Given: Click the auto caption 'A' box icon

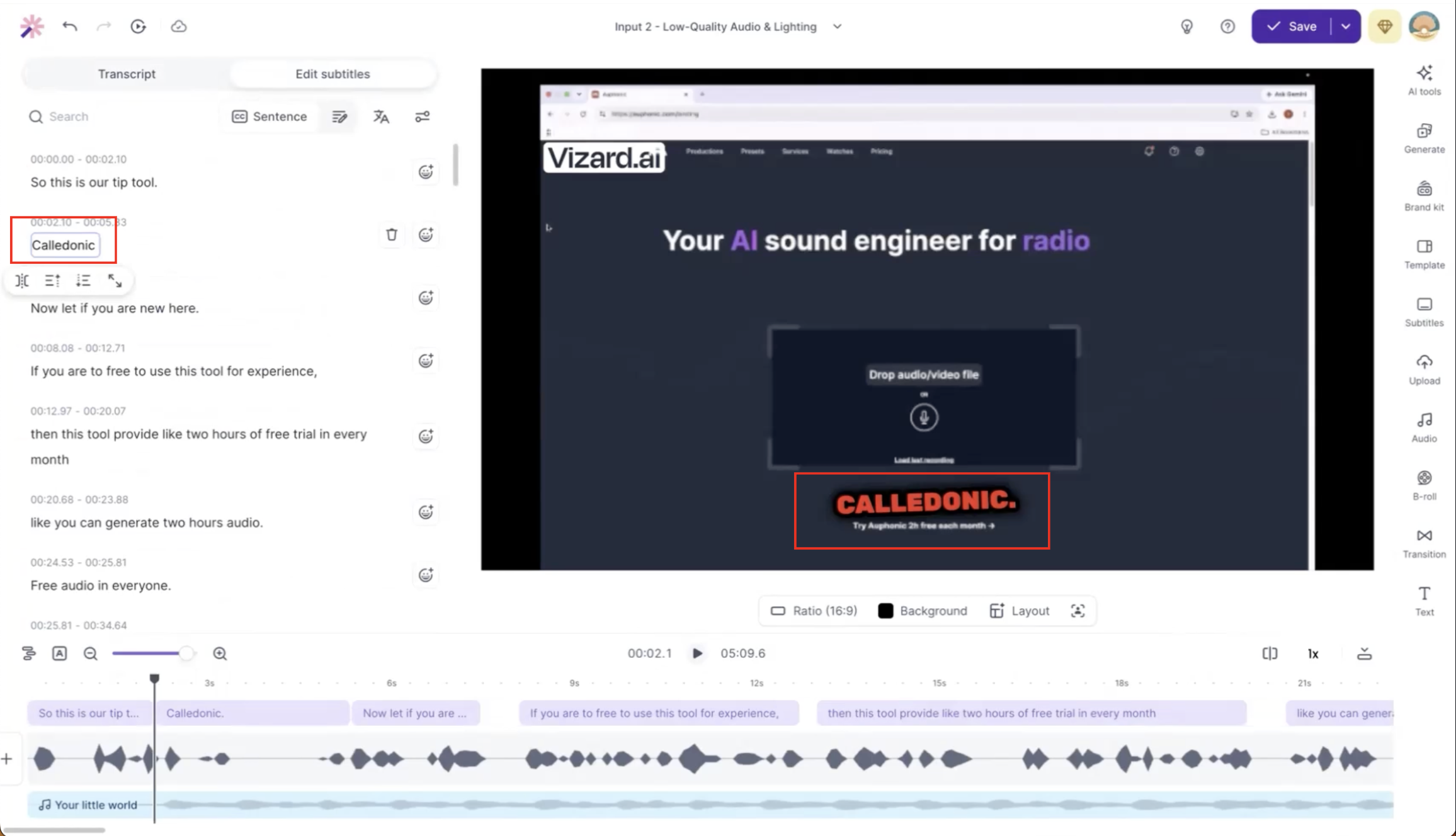Looking at the screenshot, I should click(x=59, y=653).
